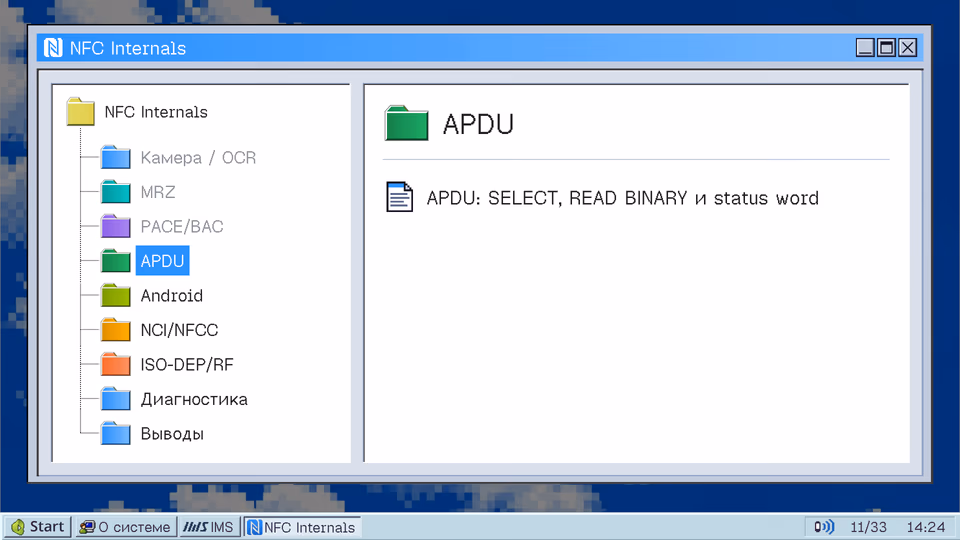Maximize the NFC Internals window
The image size is (960, 540).
(x=886, y=47)
